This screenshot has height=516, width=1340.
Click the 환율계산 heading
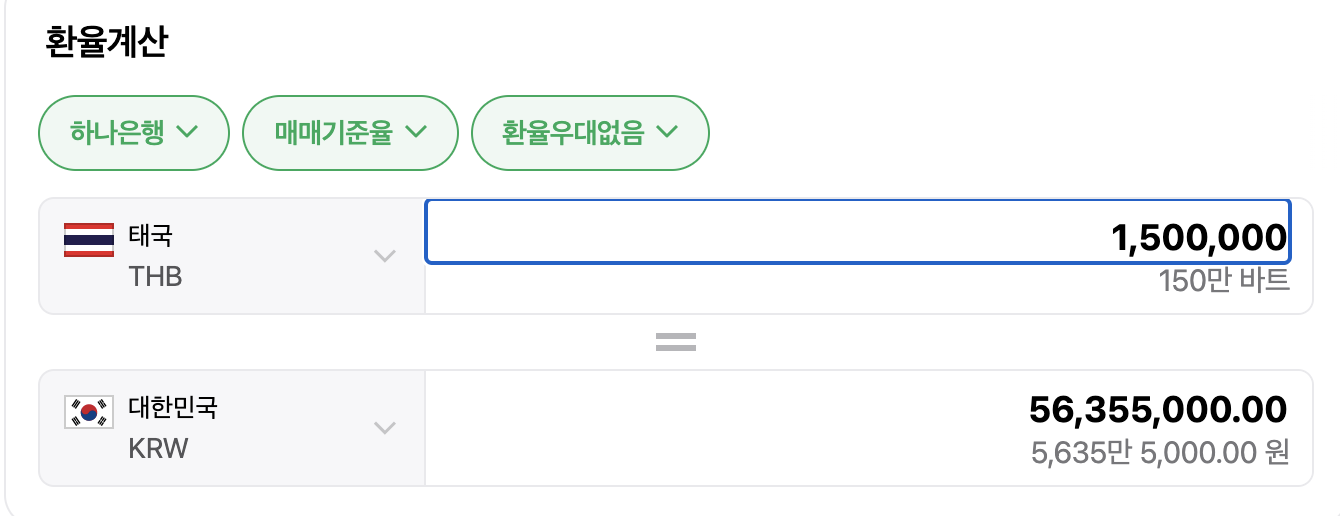[x=106, y=43]
